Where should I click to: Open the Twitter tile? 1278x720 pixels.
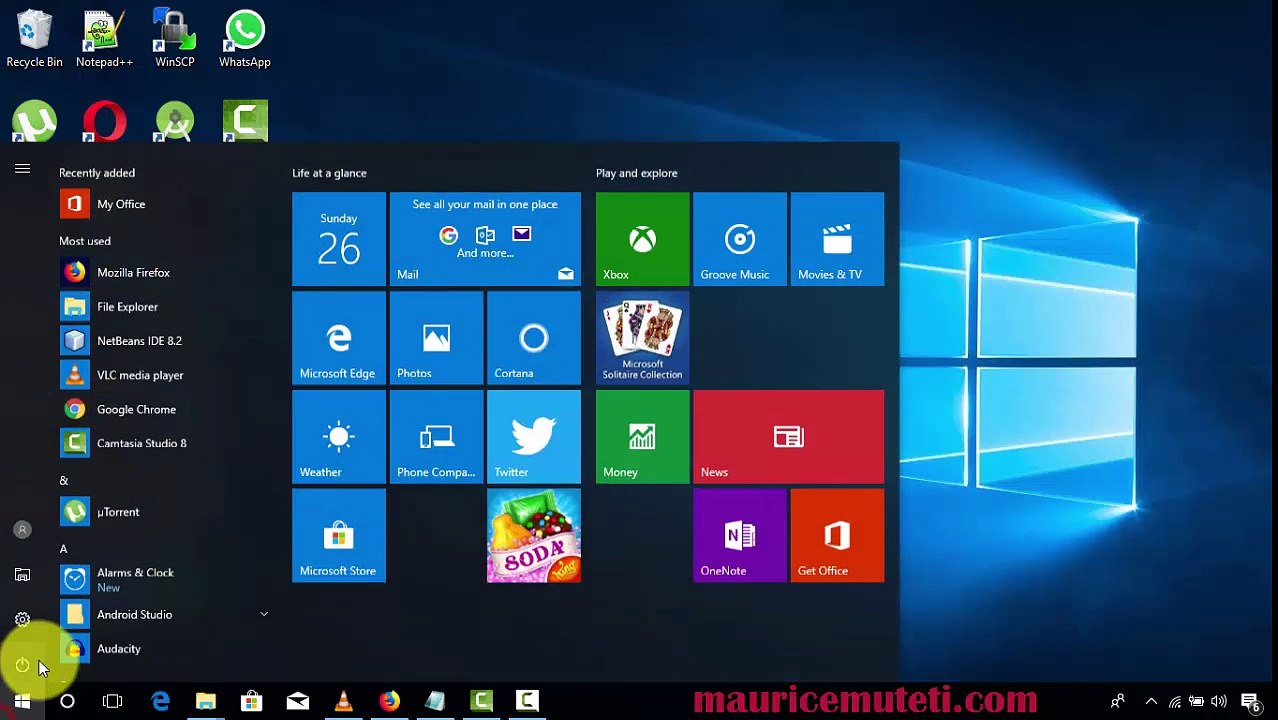[x=533, y=437]
